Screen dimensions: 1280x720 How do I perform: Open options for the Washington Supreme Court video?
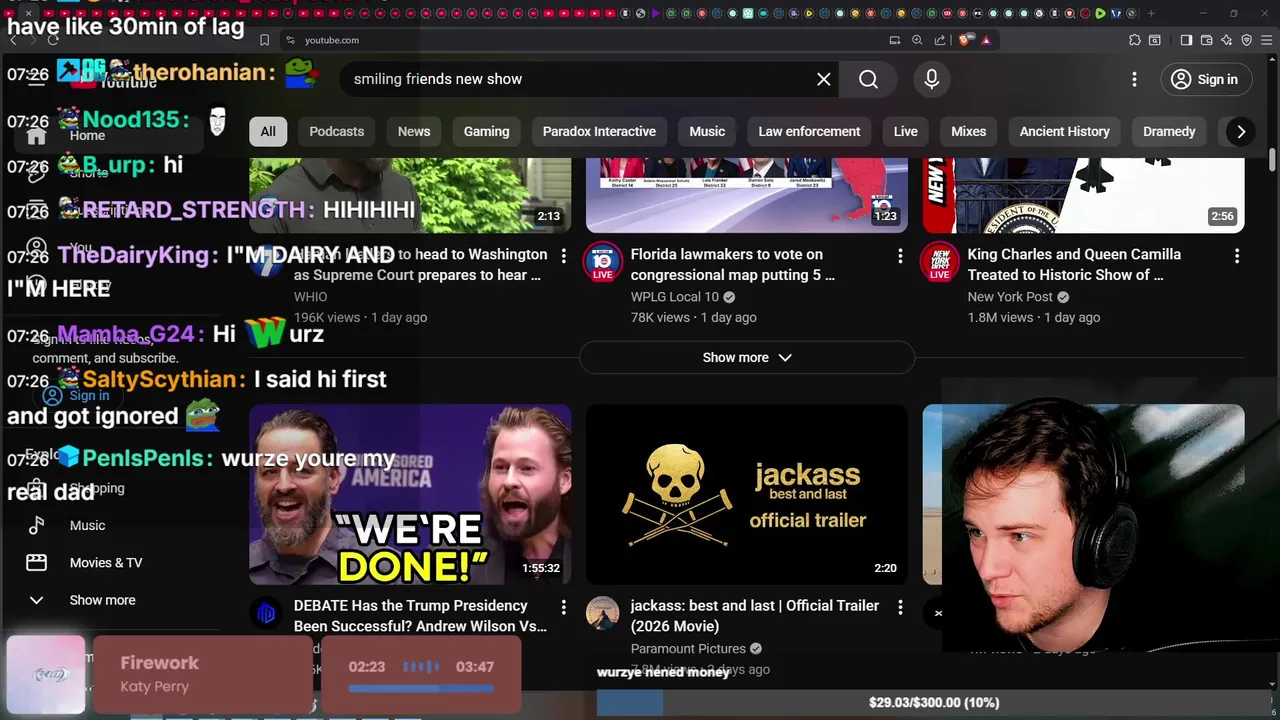coord(563,256)
